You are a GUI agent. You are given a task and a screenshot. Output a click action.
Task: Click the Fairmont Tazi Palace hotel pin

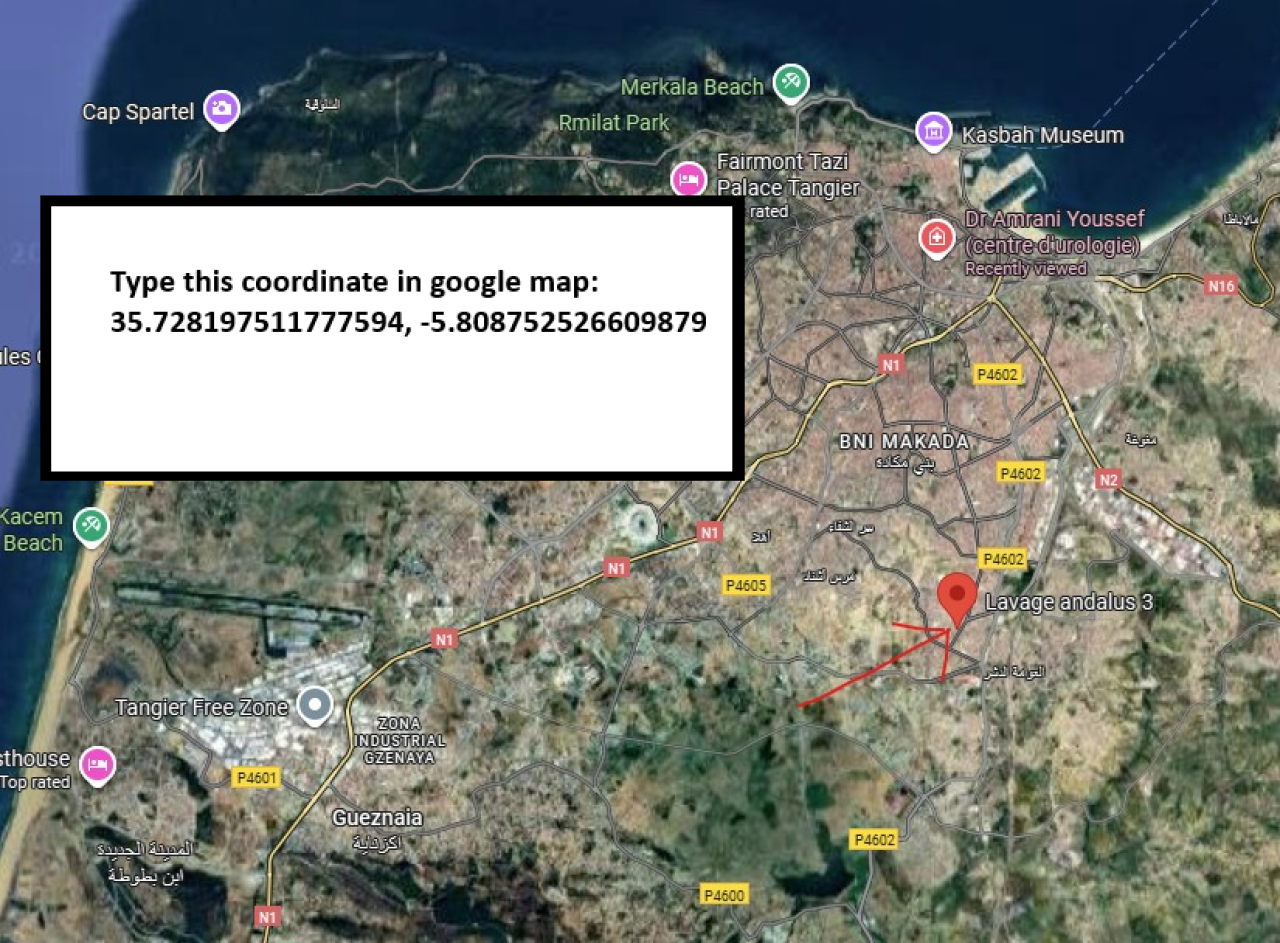click(688, 180)
